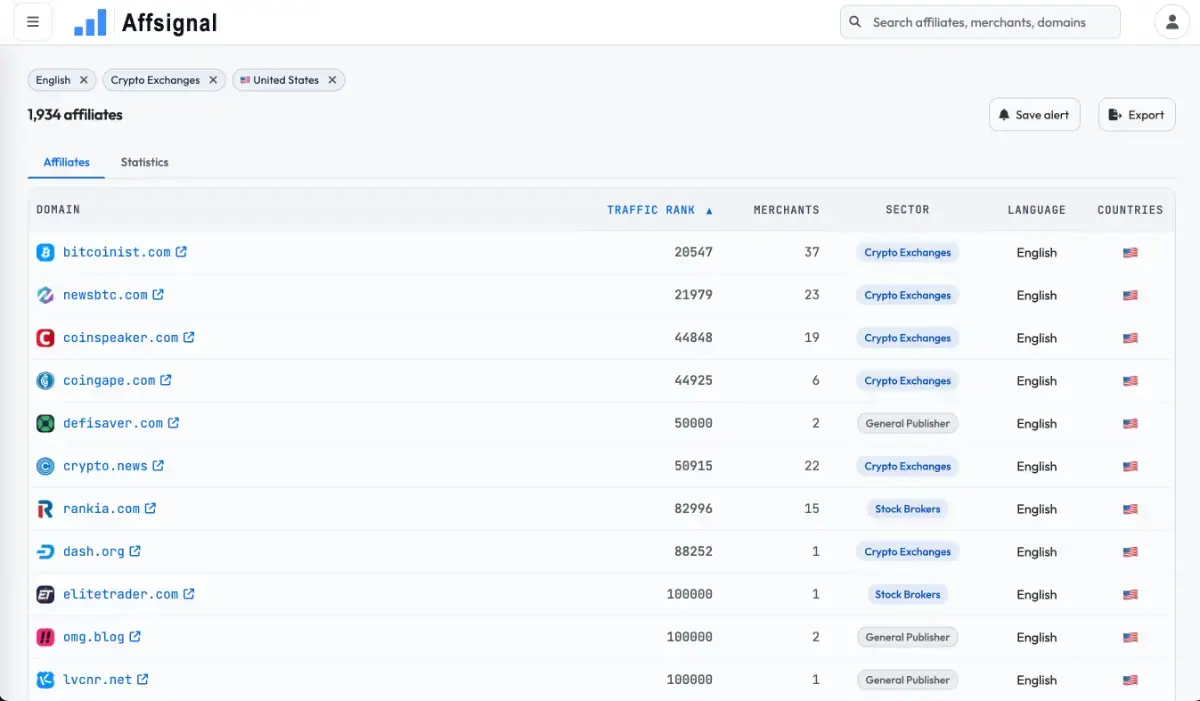The image size is (1200, 701).
Task: Click General Publisher badge for omg.blog
Action: (x=907, y=637)
